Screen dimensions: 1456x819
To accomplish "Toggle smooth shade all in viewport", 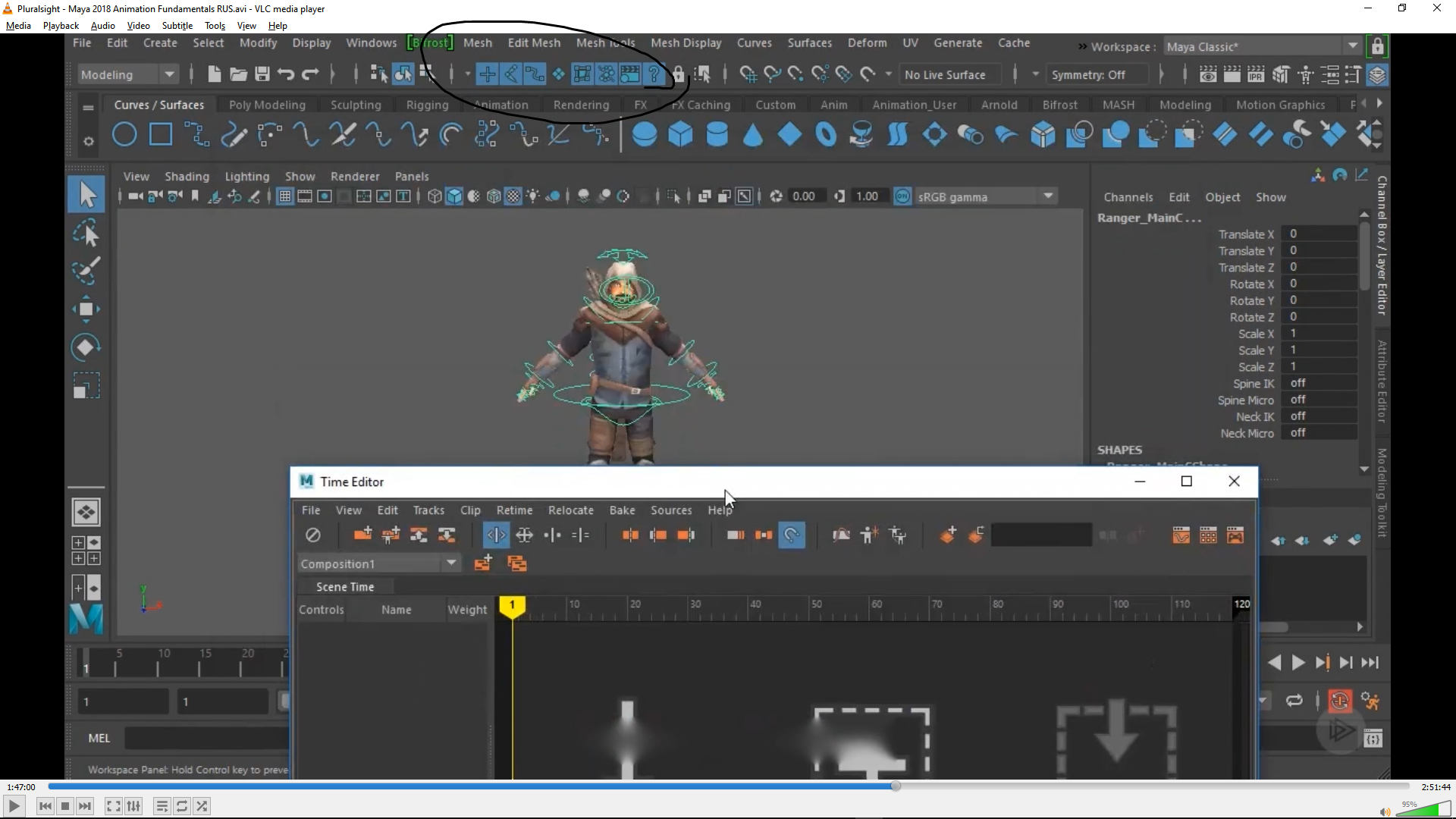I will pos(454,196).
